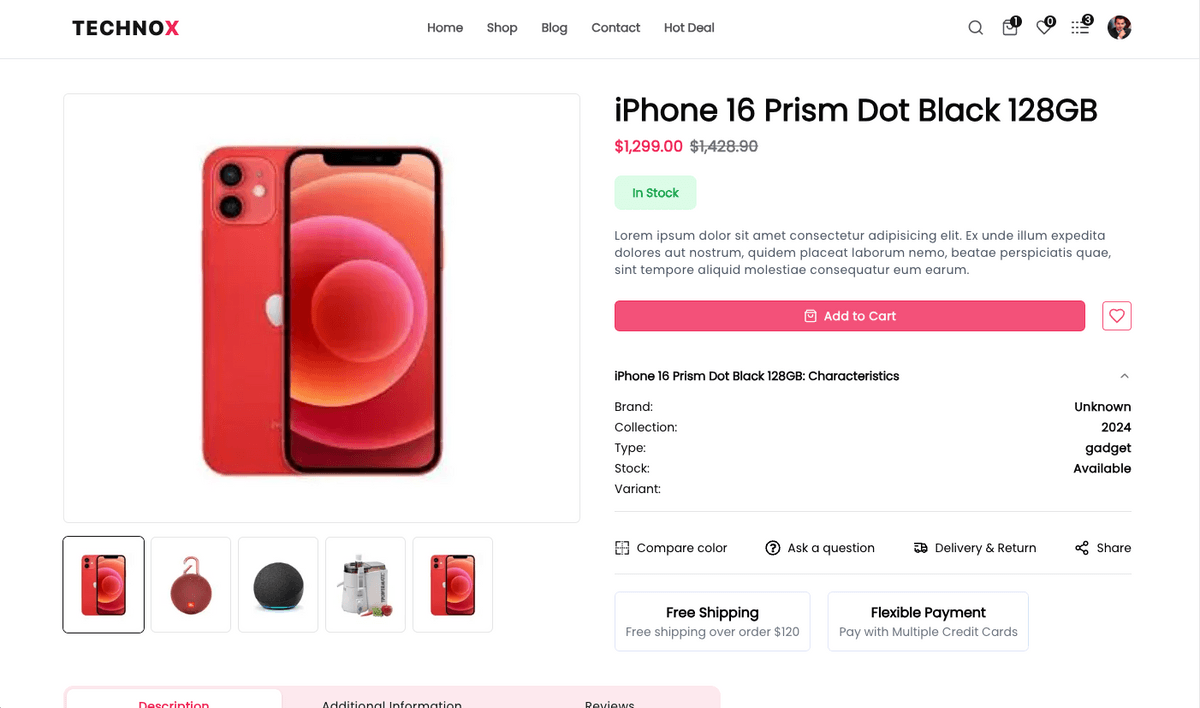Click the Compare color icon
Viewport: 1200px width, 708px height.
coord(622,547)
